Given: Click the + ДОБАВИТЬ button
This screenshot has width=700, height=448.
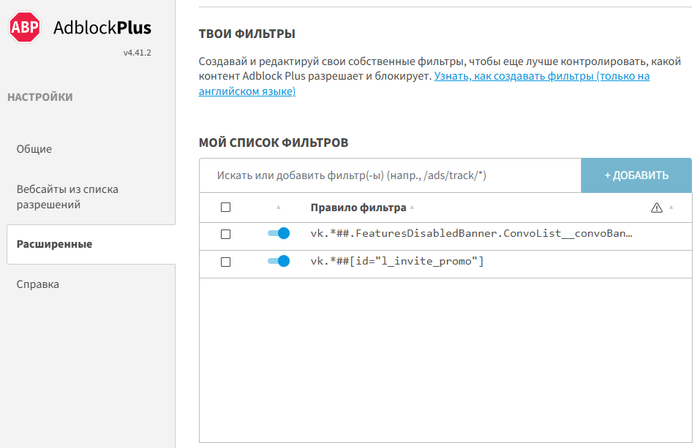Looking at the screenshot, I should (x=636, y=175).
